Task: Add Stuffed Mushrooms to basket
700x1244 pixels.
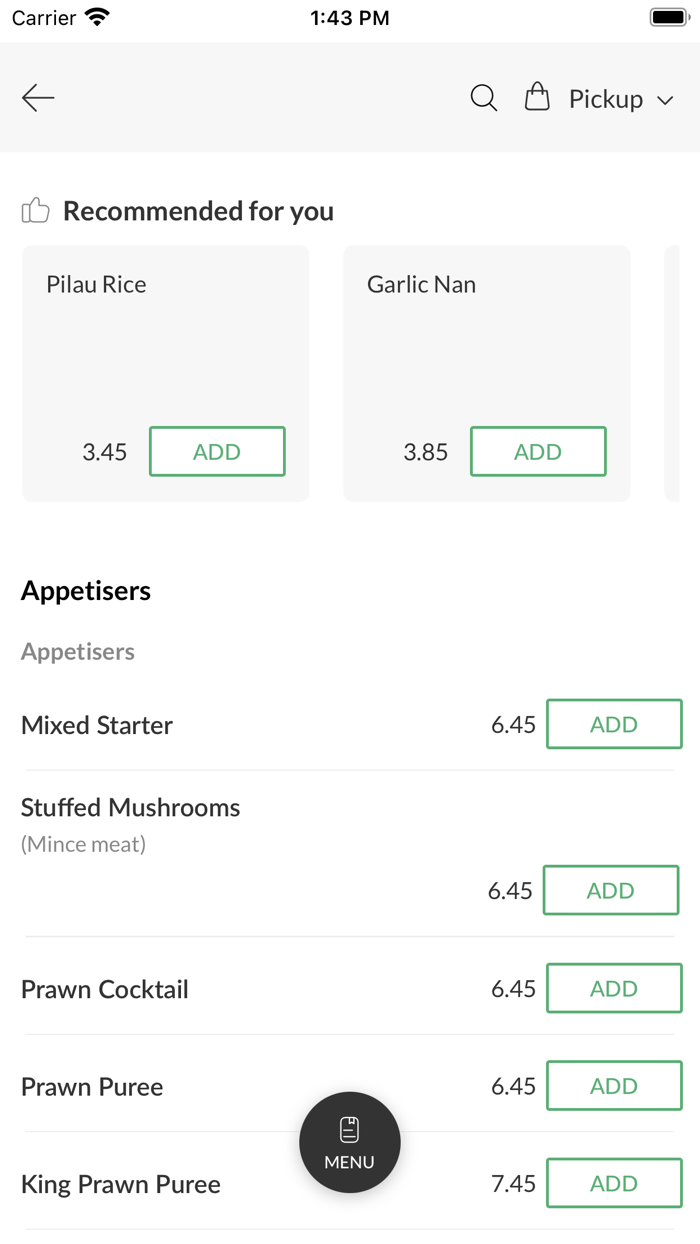Action: [610, 890]
